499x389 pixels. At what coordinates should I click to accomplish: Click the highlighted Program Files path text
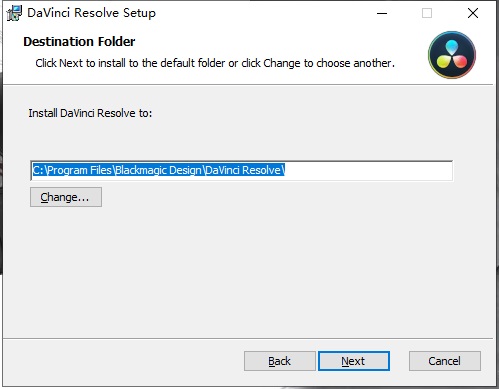click(159, 170)
